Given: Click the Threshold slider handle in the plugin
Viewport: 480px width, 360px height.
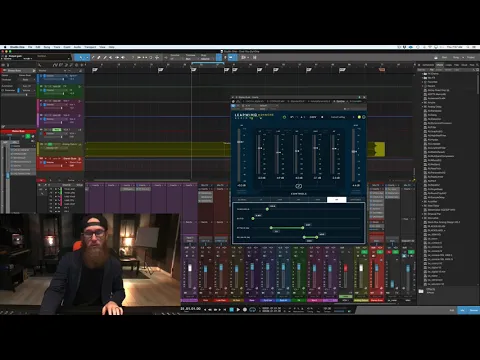Looking at the screenshot, I should (x=267, y=209).
